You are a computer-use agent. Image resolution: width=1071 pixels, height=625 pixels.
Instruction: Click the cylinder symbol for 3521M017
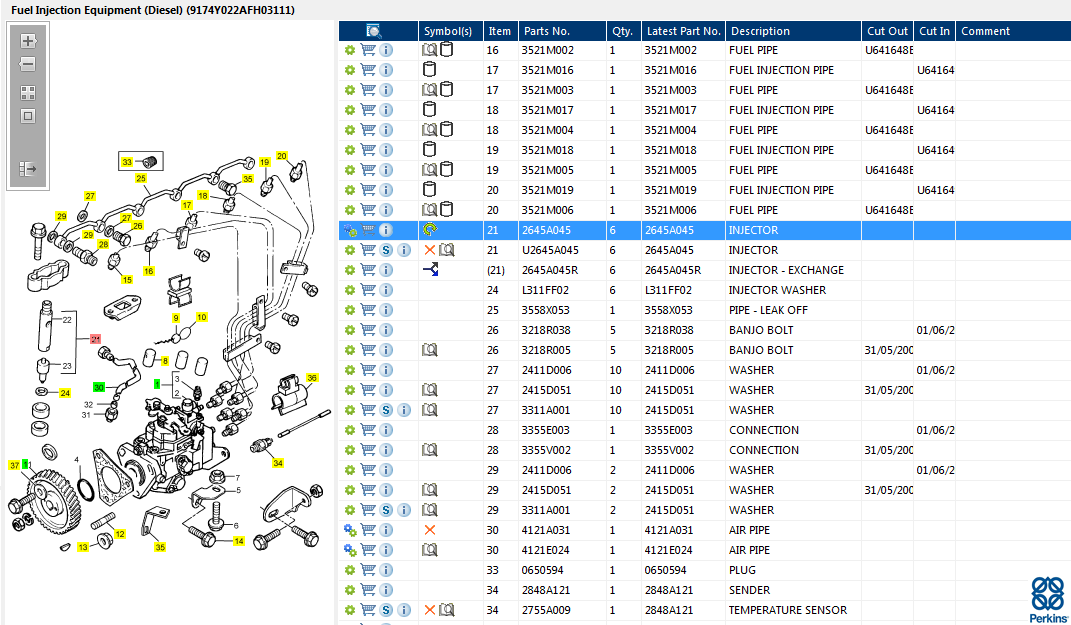(429, 109)
